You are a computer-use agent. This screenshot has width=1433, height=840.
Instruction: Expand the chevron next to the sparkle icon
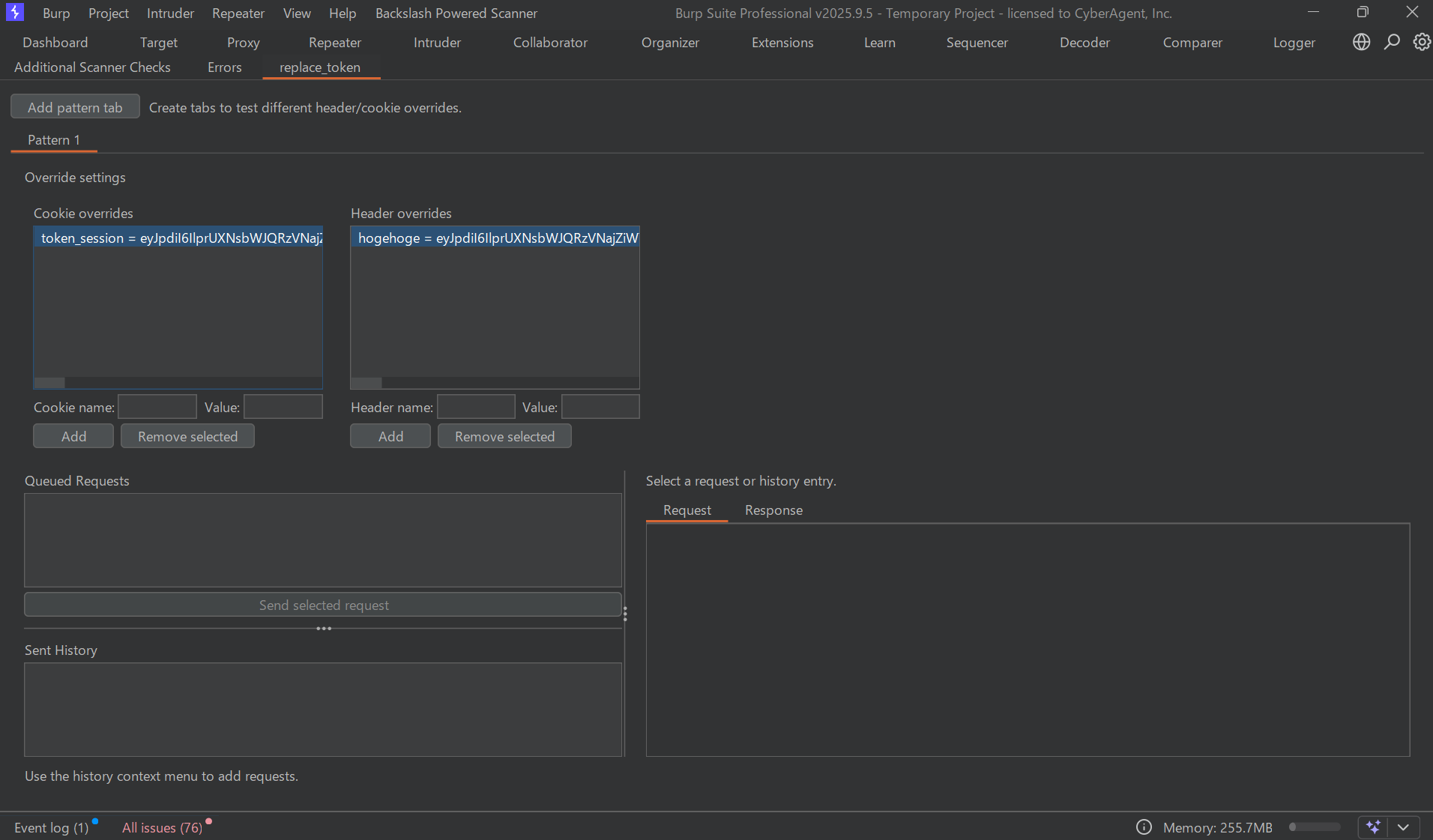pos(1404,827)
